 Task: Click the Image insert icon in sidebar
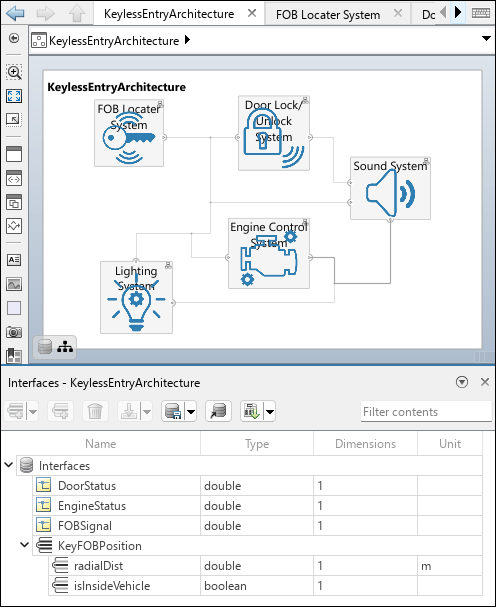click(14, 284)
